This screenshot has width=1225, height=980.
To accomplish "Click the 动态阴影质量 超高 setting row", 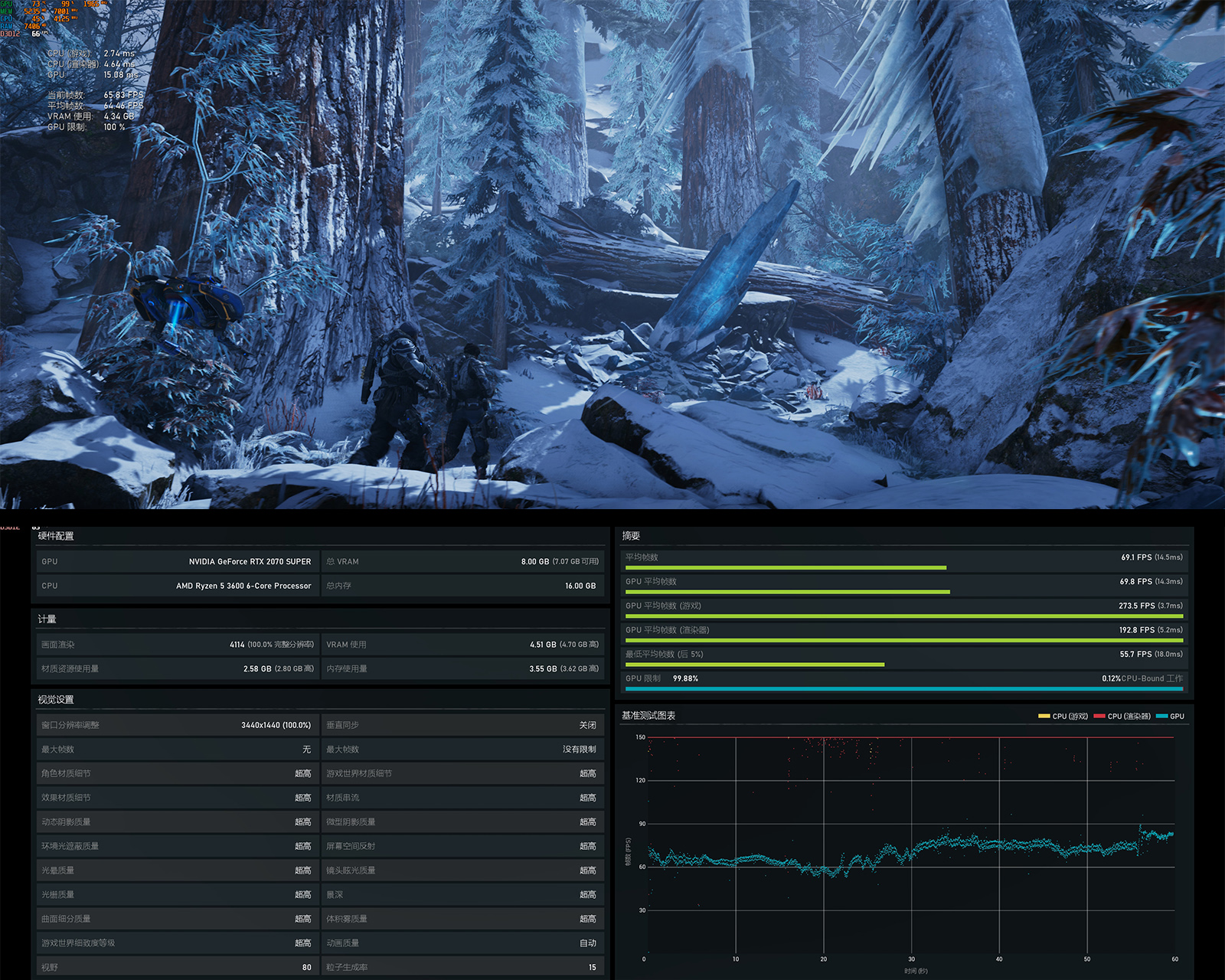I will pos(176,822).
